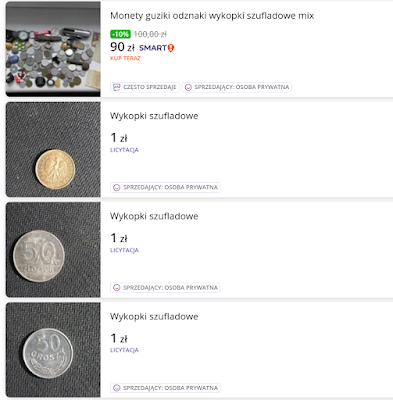Open the third listing's 'Wykopki szufladowe' title

tap(154, 216)
